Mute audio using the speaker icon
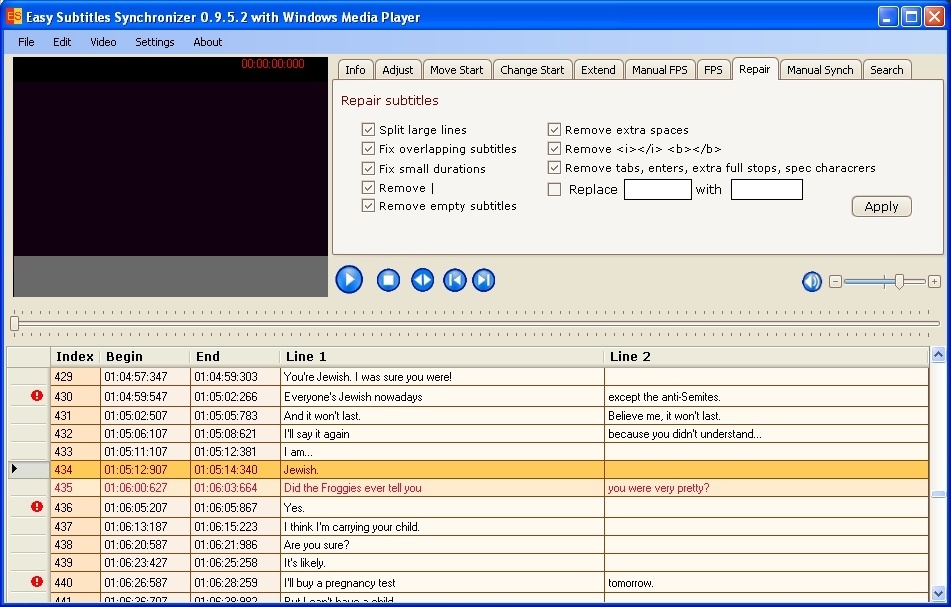 pos(812,281)
